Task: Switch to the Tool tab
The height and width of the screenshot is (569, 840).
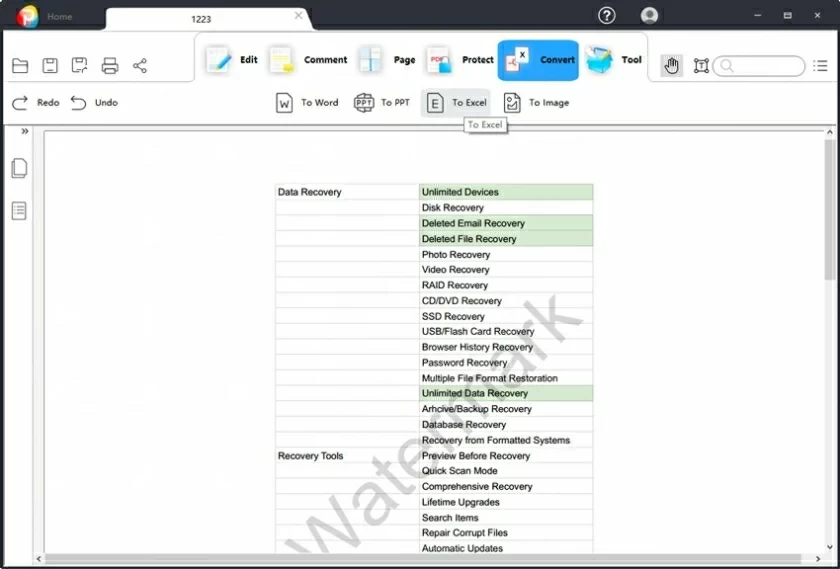Action: [613, 59]
